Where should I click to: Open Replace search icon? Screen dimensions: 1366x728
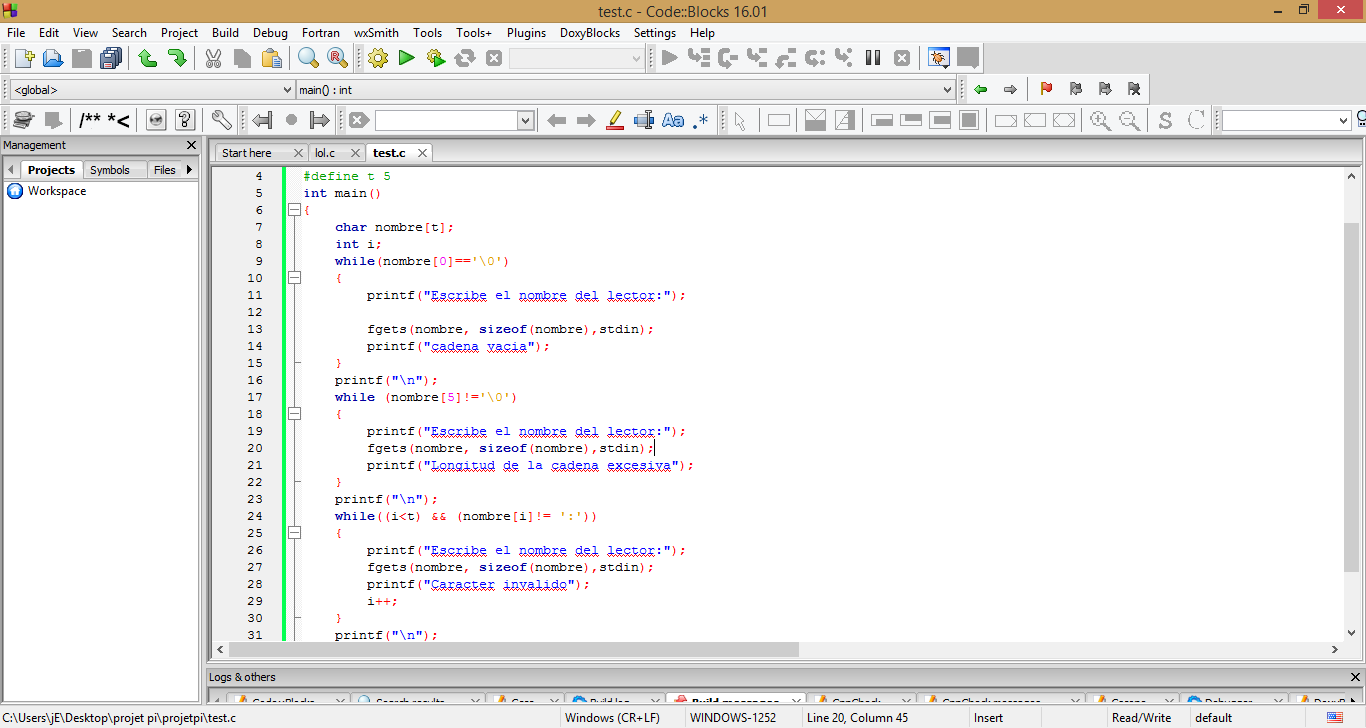tap(337, 58)
